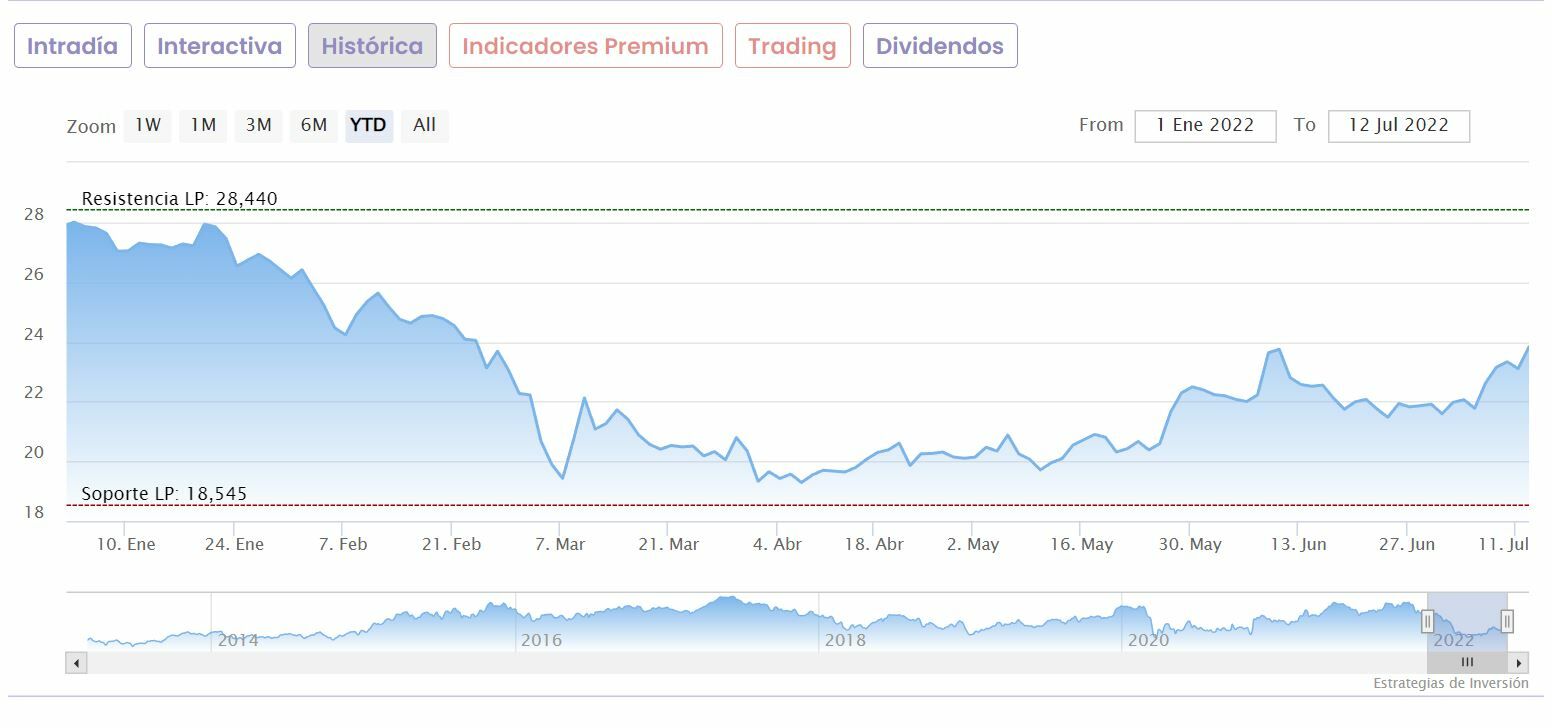
Task: Open the To date field
Action: (1398, 126)
